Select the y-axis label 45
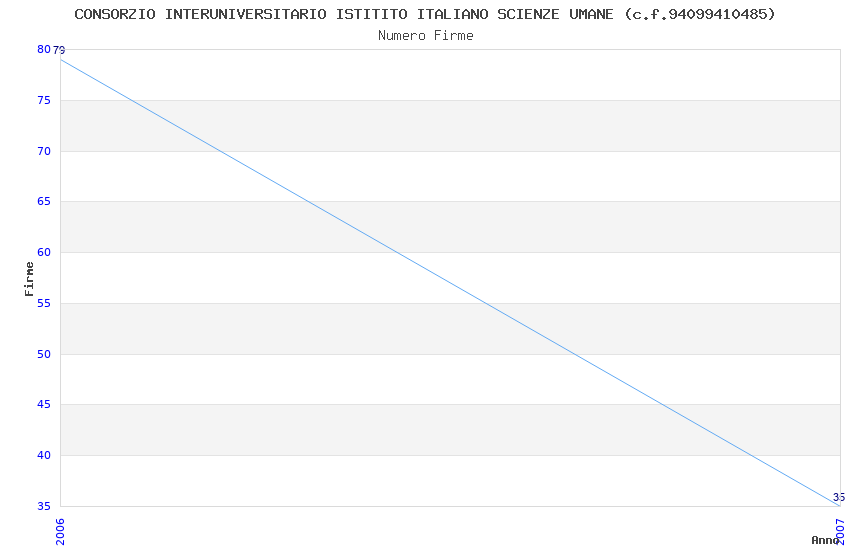The width and height of the screenshot is (850, 550). pyautogui.click(x=44, y=405)
